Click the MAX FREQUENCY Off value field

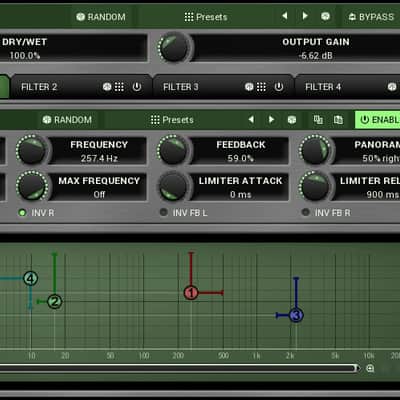99,187
